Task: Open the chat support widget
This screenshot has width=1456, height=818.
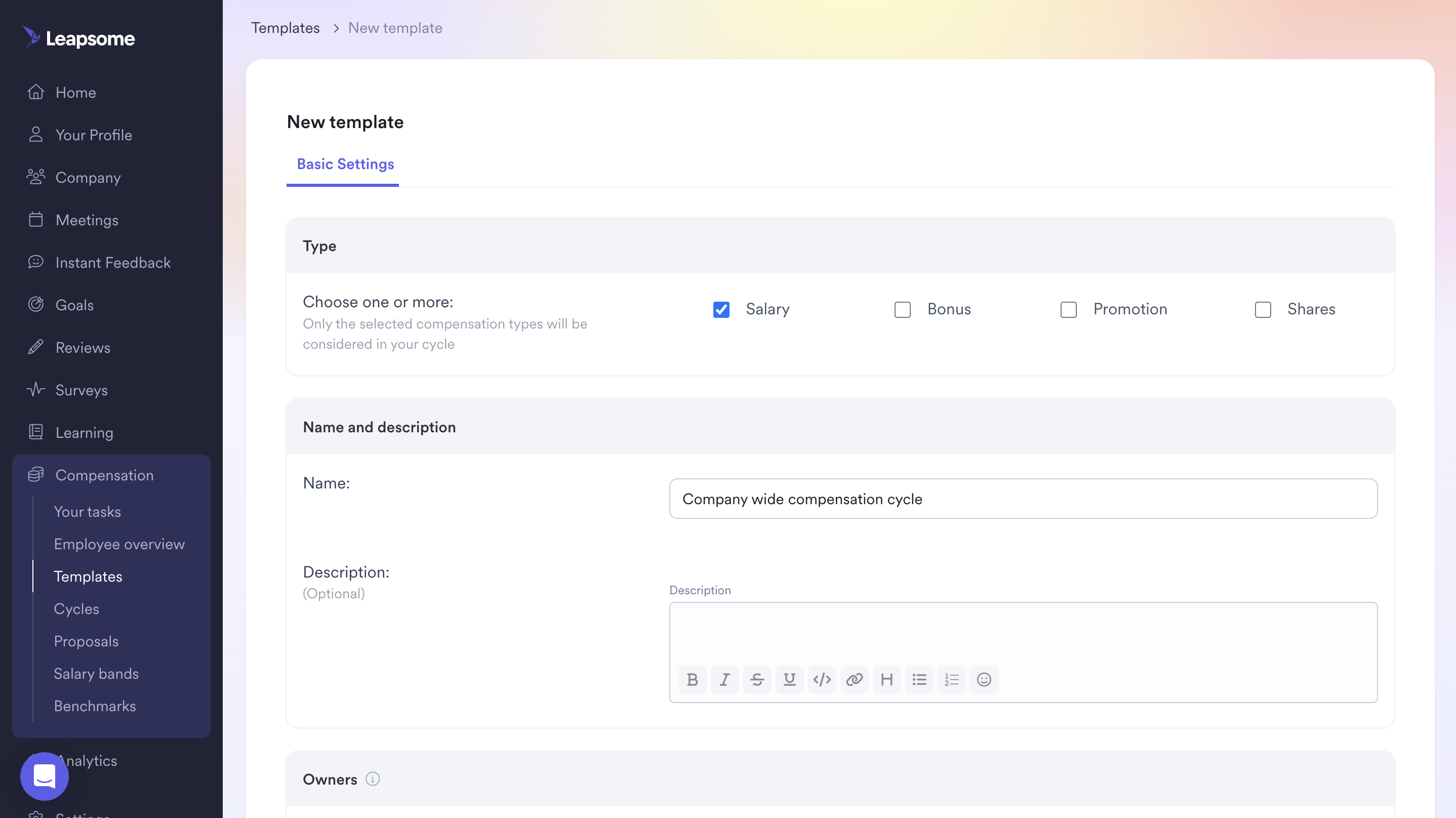Action: [x=44, y=775]
